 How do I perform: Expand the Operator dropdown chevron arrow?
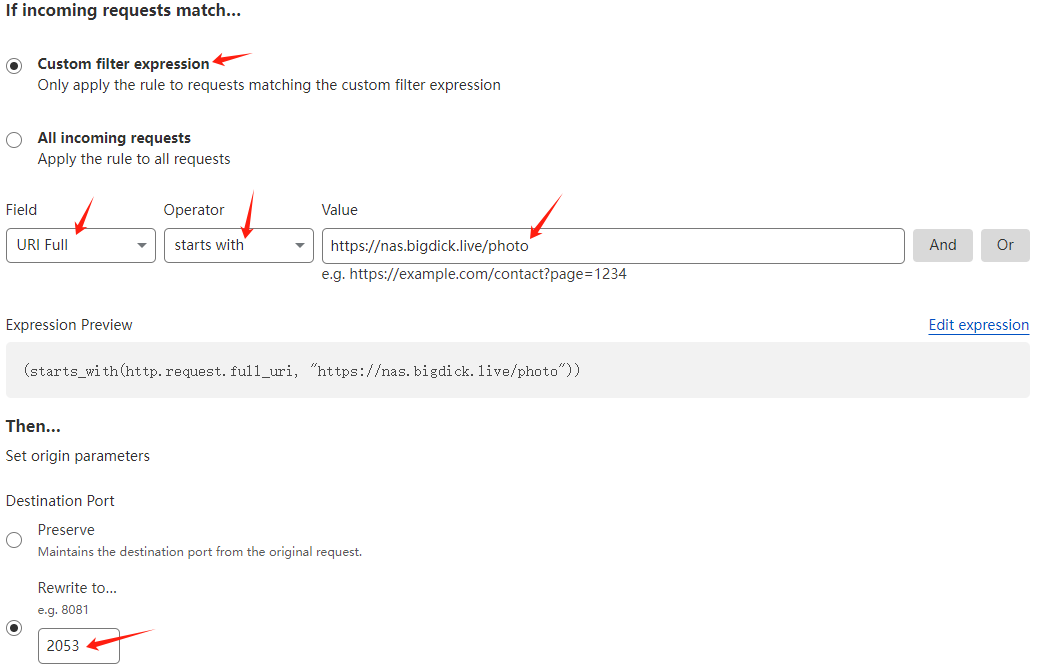click(x=299, y=245)
